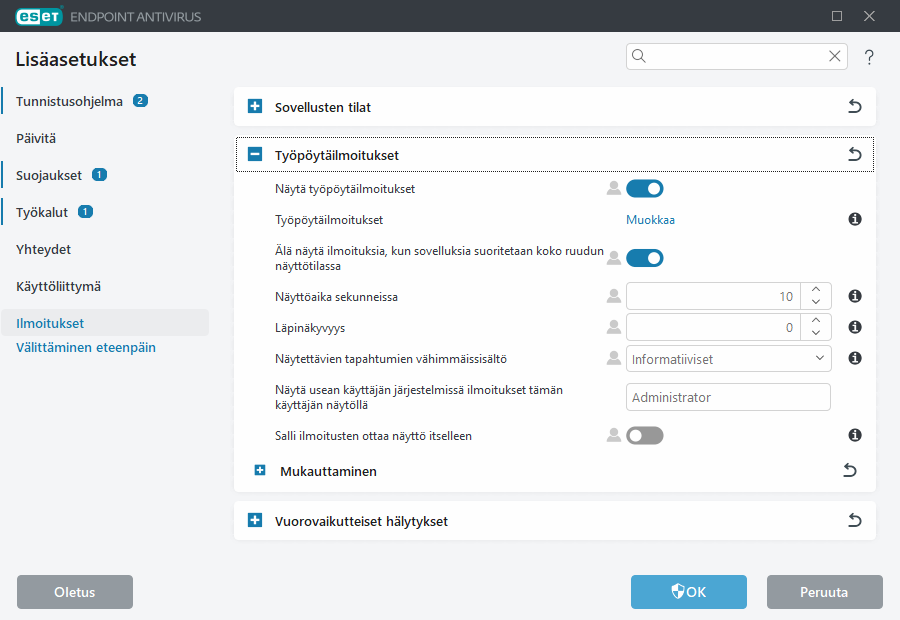Click the badge showing 1 on Työkalut

click(x=86, y=212)
